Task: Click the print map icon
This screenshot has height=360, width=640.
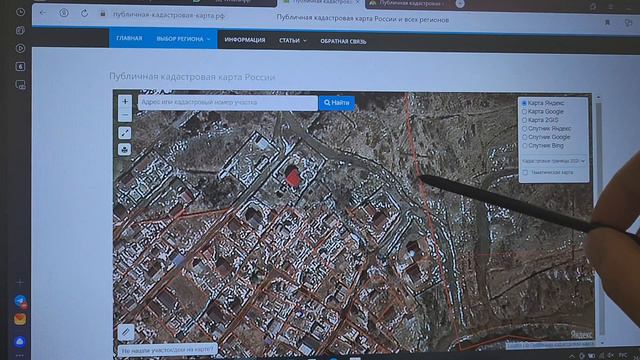Action: tap(125, 149)
